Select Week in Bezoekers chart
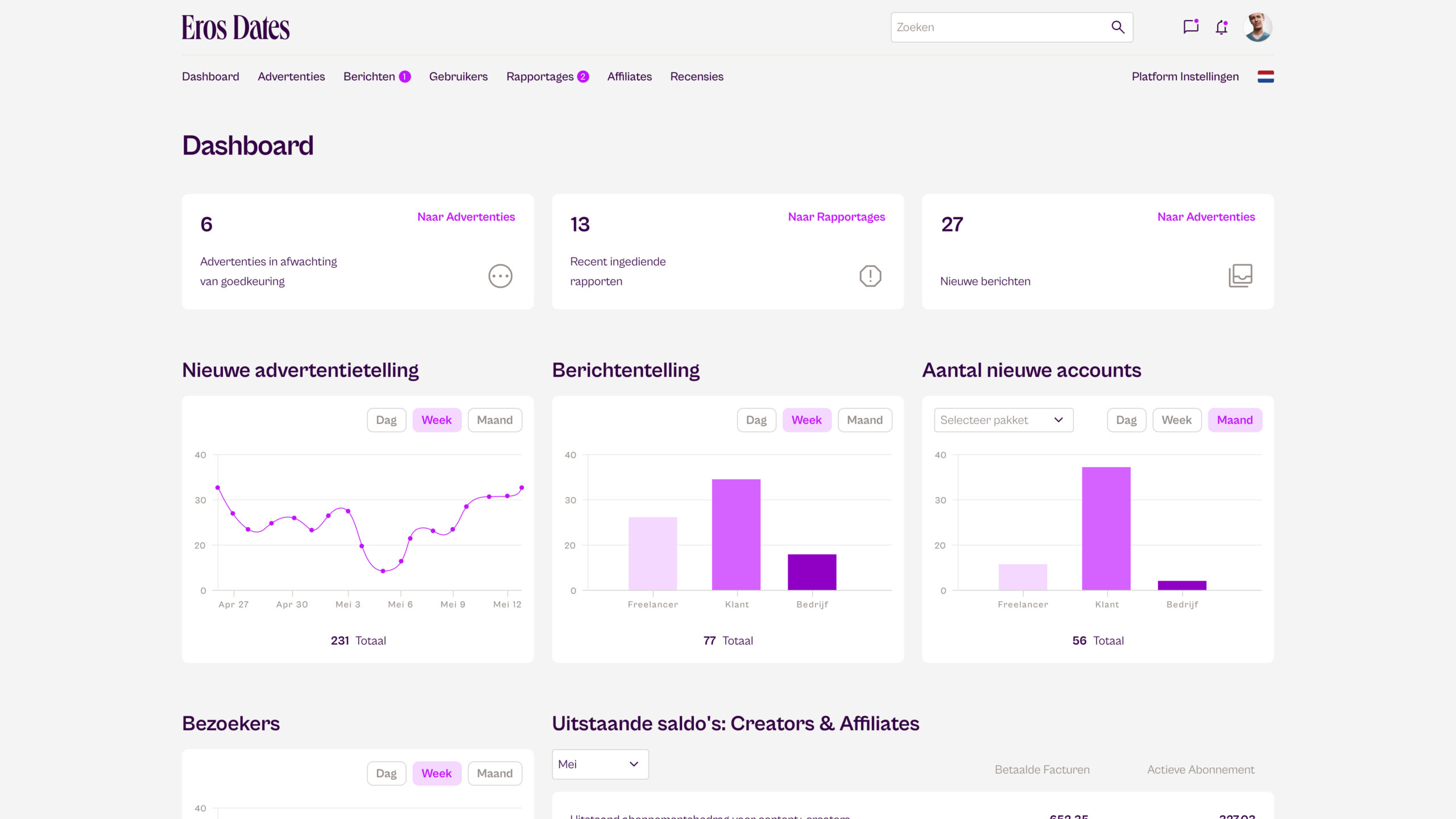 [437, 773]
